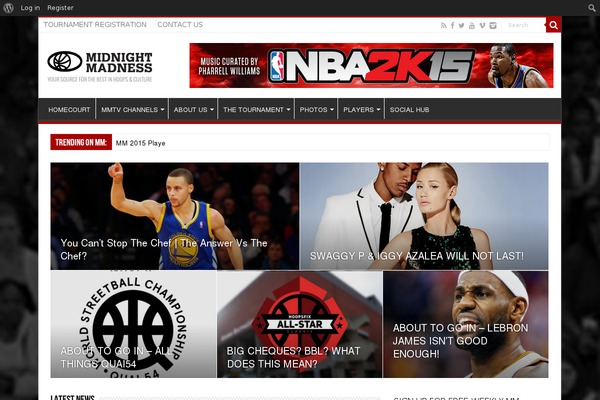Go to Social Hub menu item

pyautogui.click(x=409, y=109)
